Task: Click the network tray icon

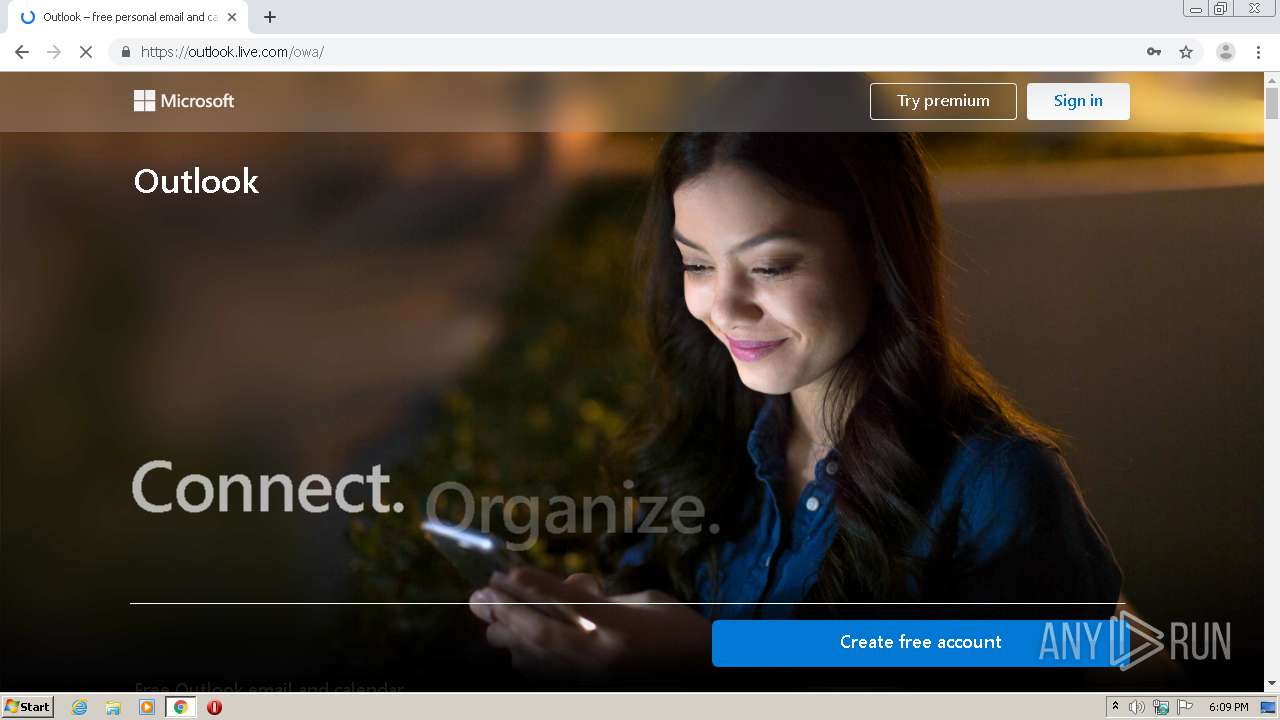Action: pyautogui.click(x=1161, y=707)
